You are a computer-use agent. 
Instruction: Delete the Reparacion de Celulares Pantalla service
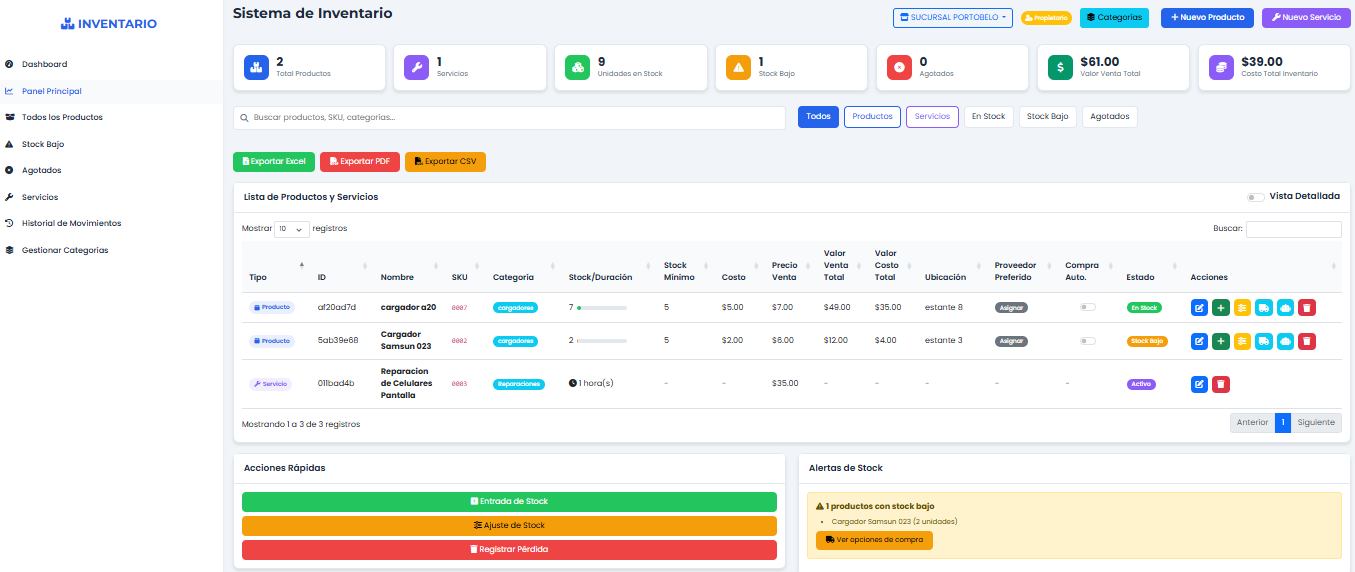click(x=1221, y=384)
